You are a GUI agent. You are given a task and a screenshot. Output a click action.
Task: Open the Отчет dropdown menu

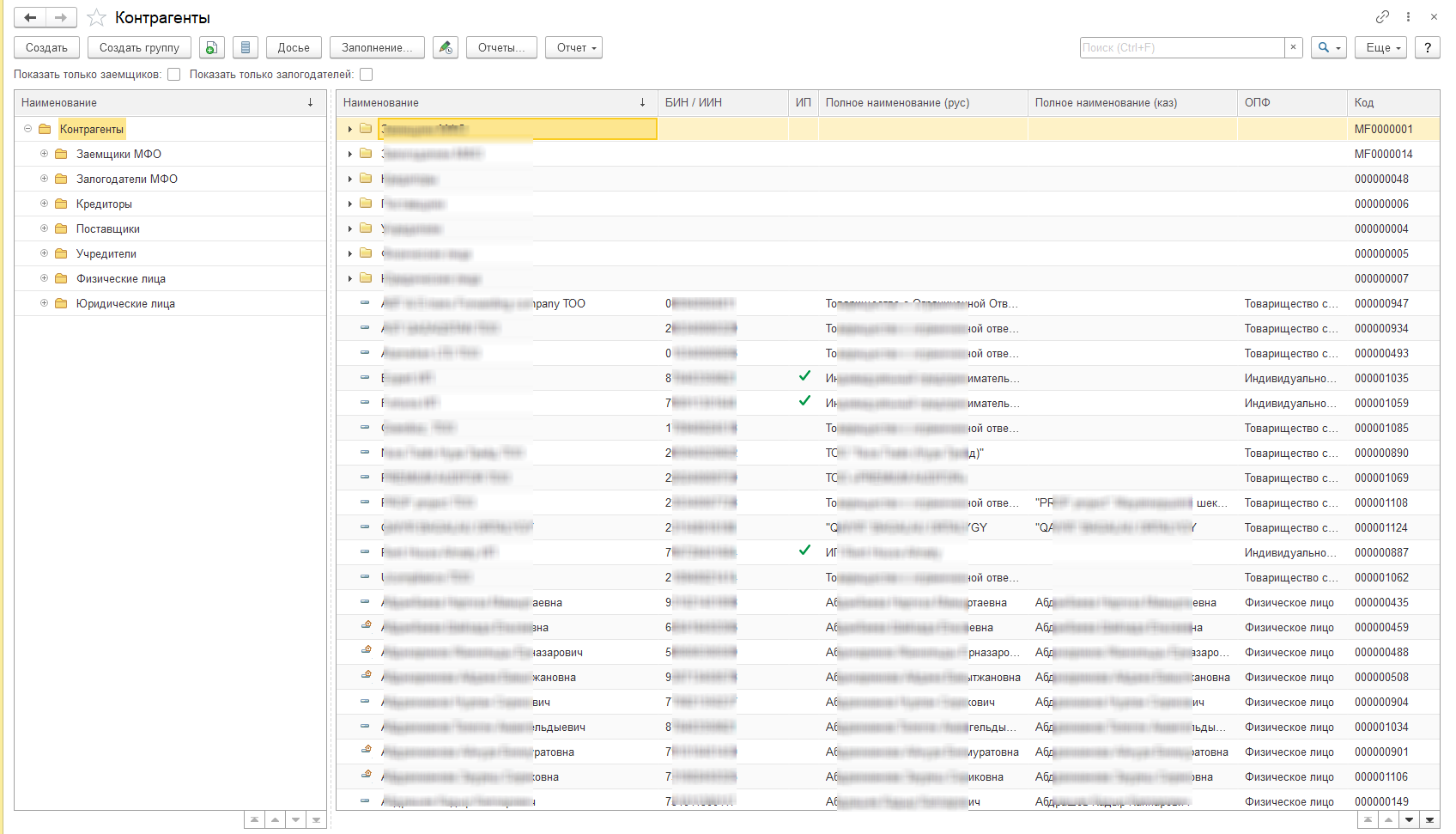(573, 47)
